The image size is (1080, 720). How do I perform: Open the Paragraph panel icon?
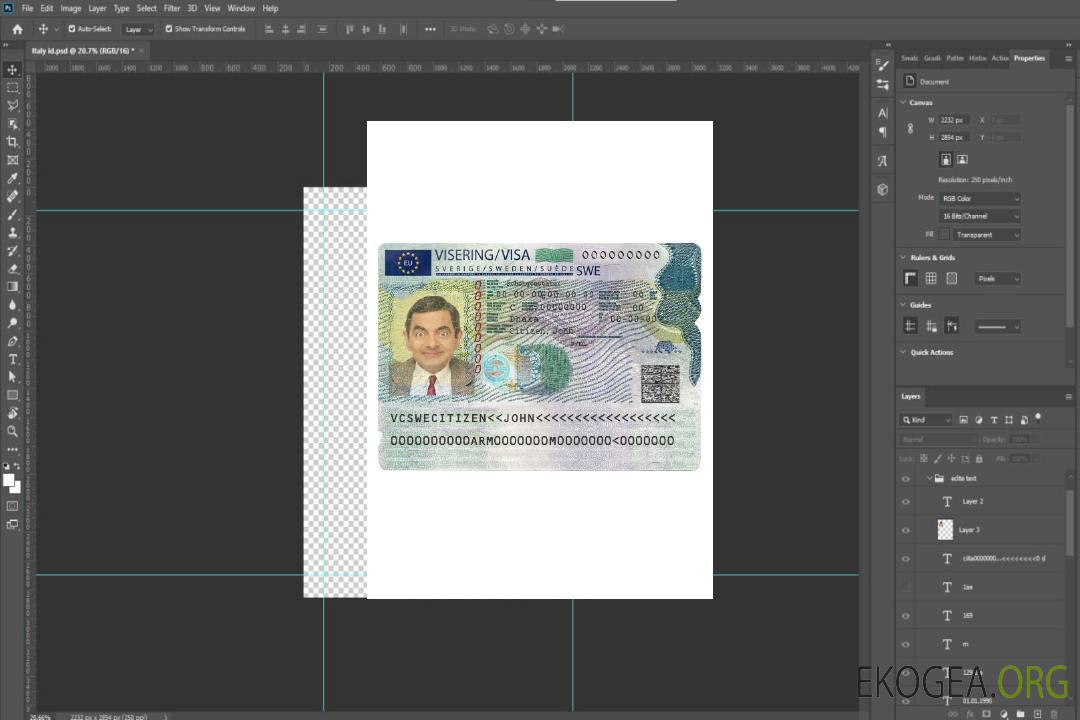(x=882, y=132)
